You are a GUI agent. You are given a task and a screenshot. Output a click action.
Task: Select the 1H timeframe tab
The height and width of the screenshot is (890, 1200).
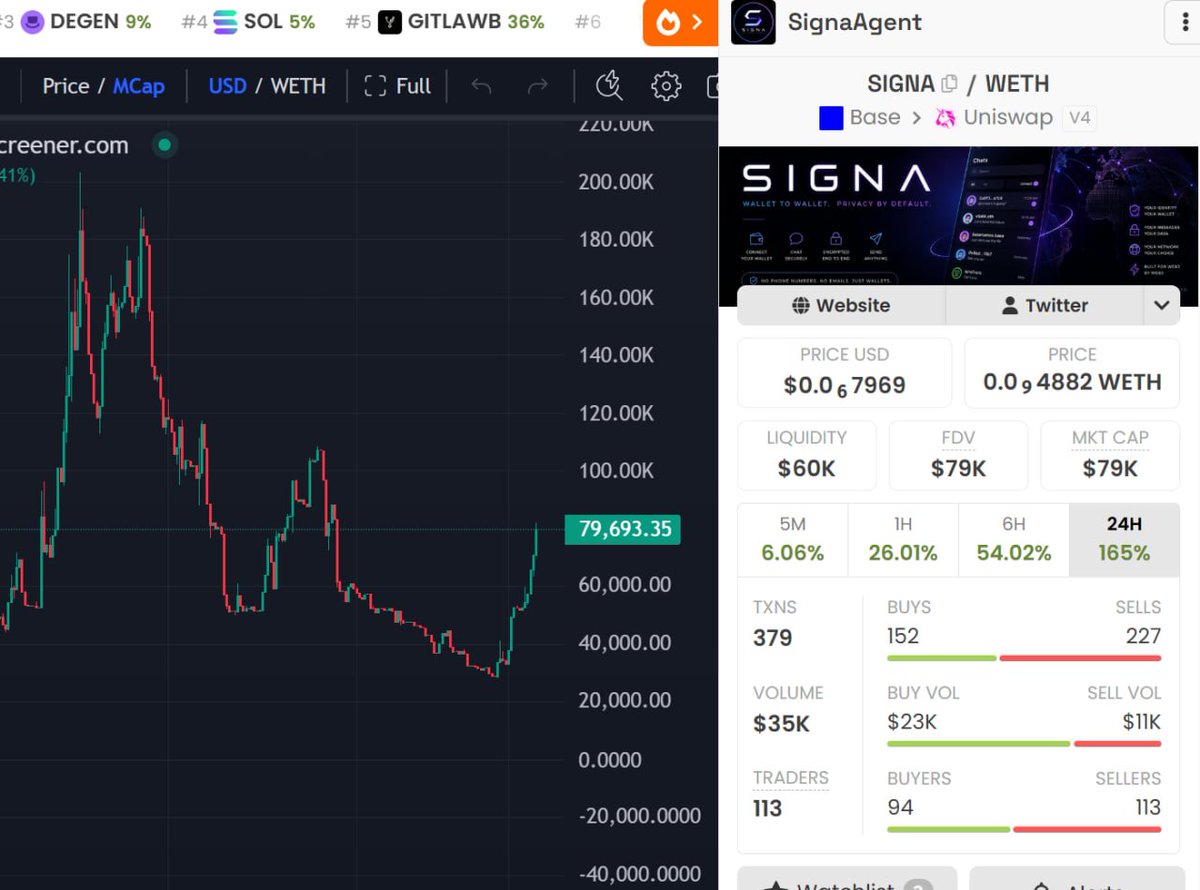pyautogui.click(x=903, y=540)
